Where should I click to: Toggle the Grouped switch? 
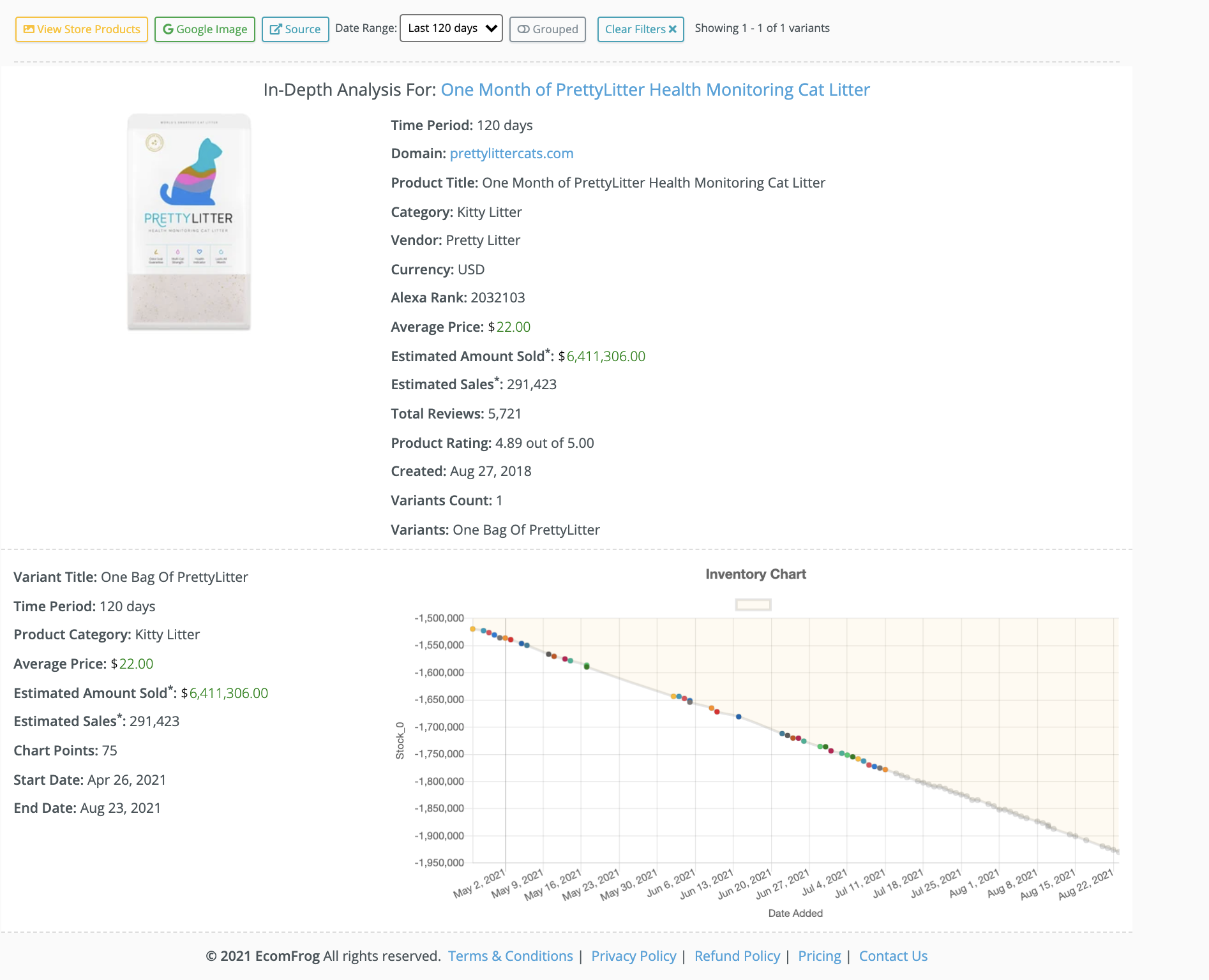[548, 29]
